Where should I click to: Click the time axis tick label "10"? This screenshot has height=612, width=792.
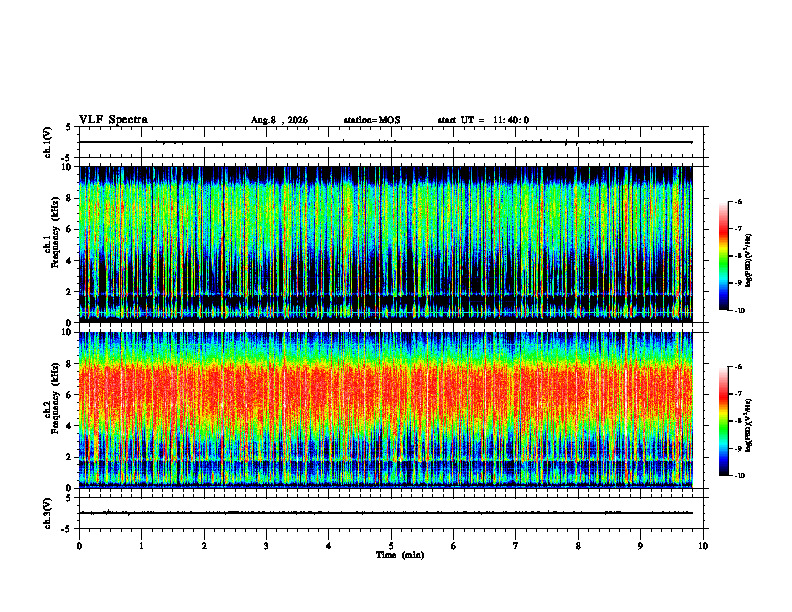[703, 546]
